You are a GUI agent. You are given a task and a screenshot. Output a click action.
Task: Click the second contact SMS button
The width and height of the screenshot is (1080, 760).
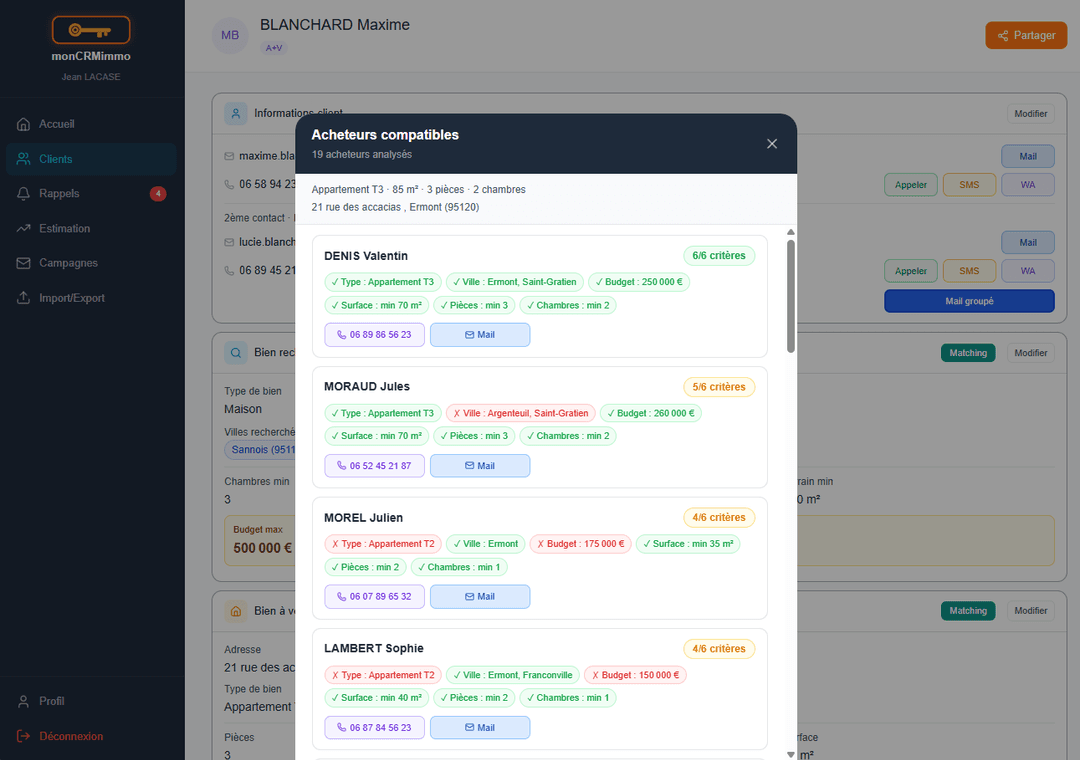(969, 271)
